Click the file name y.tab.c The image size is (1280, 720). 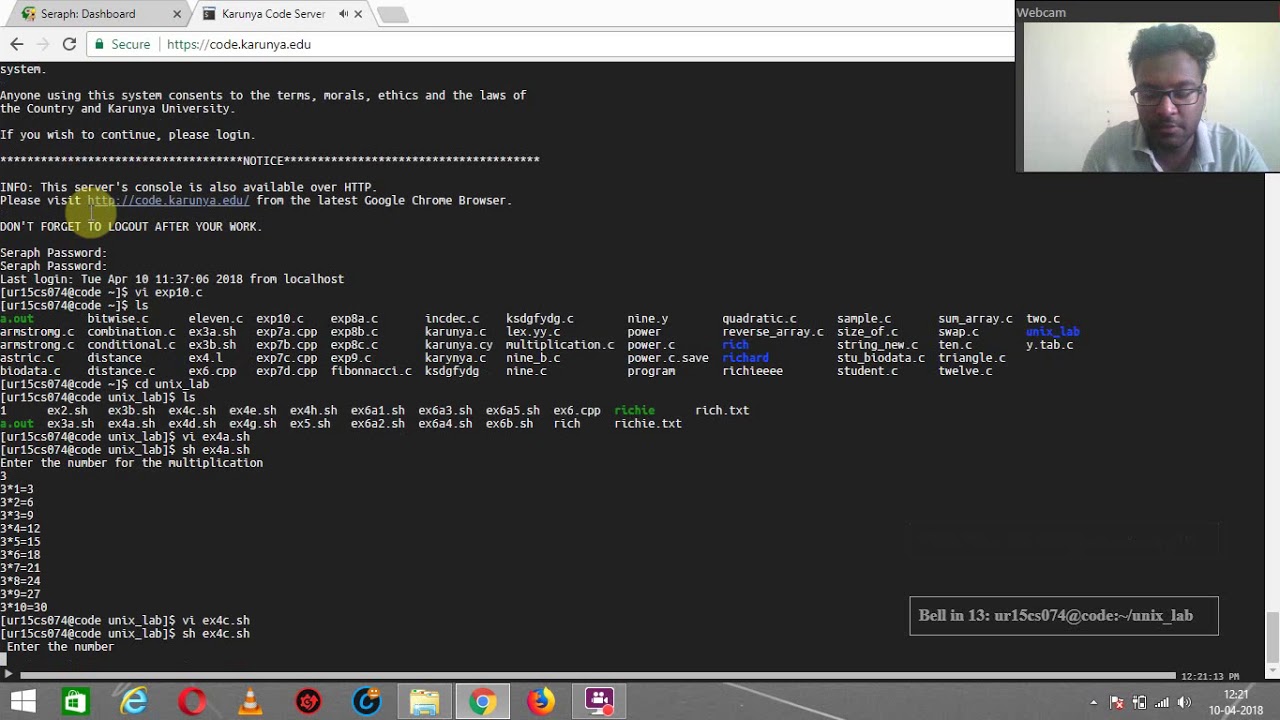click(1050, 345)
